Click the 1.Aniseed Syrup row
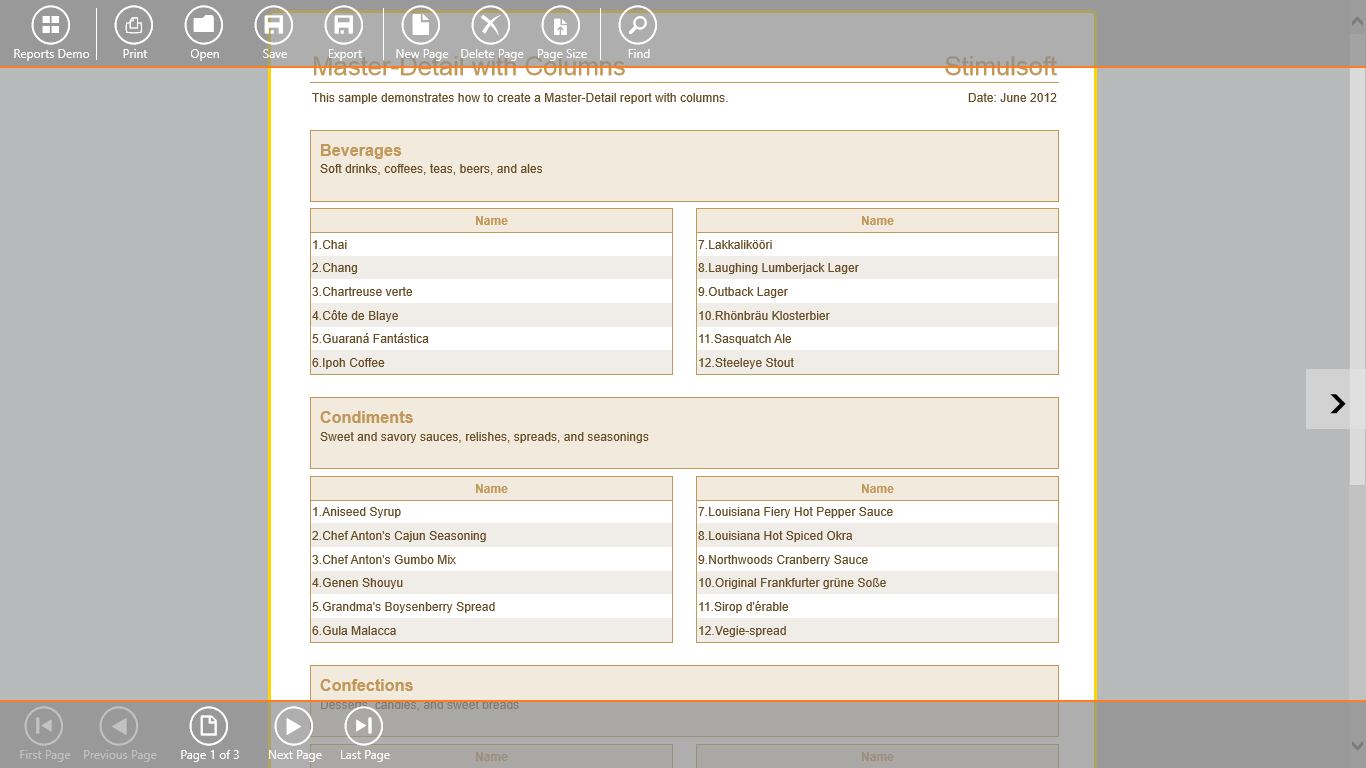Screen dimensions: 1366x768 (491, 512)
